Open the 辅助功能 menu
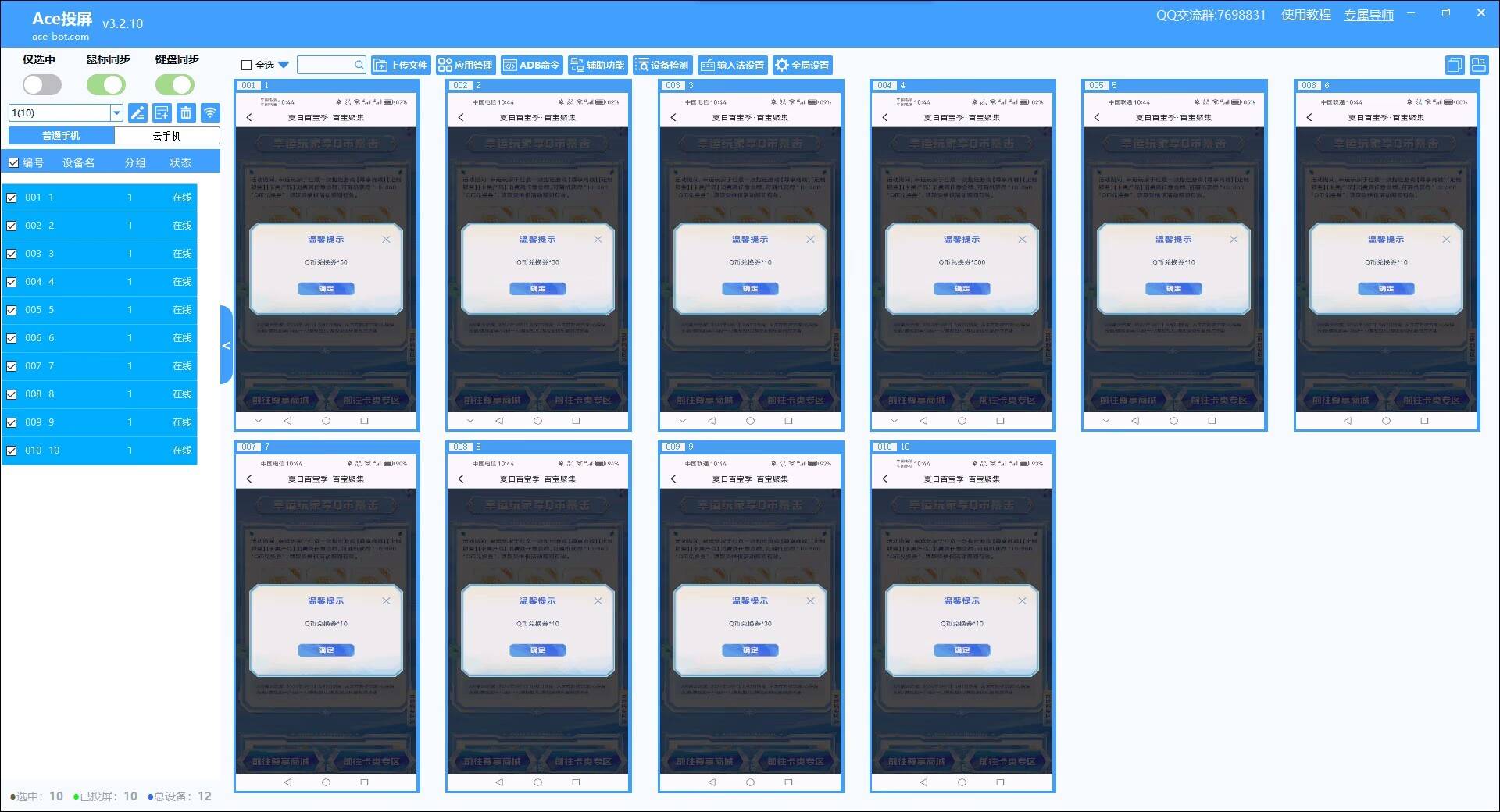The width and height of the screenshot is (1500, 812). point(598,65)
